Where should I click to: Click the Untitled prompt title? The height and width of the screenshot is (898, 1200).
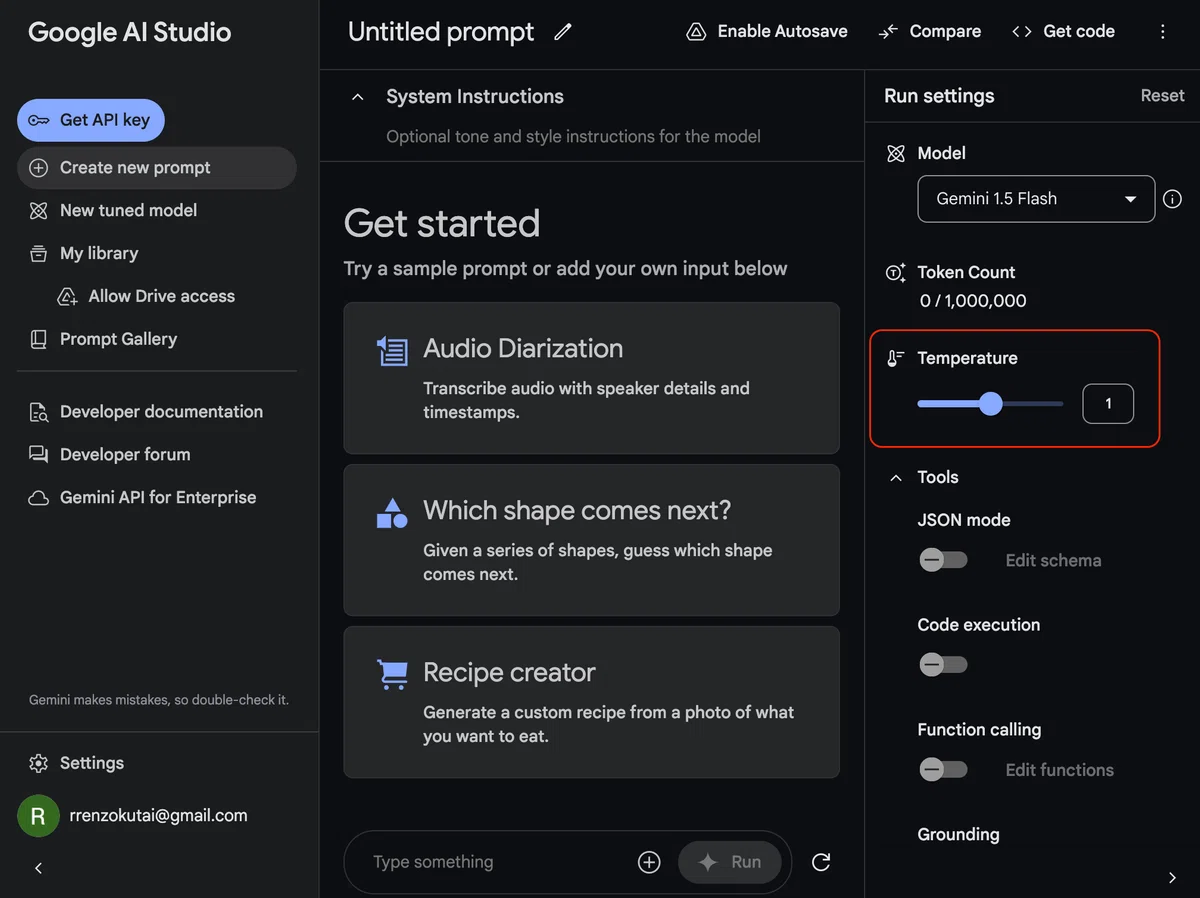(441, 32)
